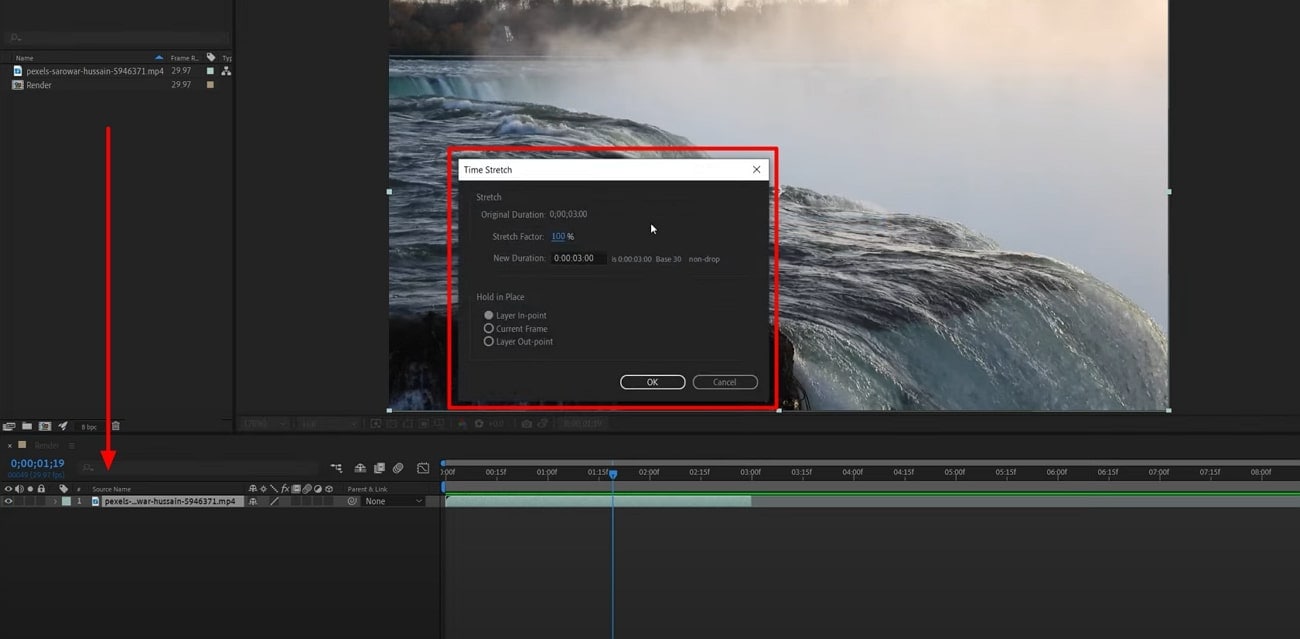Viewport: 1300px width, 639px height.
Task: Select the pexels-sarowar-hussain mp4 in Project panel
Action: coord(95,71)
